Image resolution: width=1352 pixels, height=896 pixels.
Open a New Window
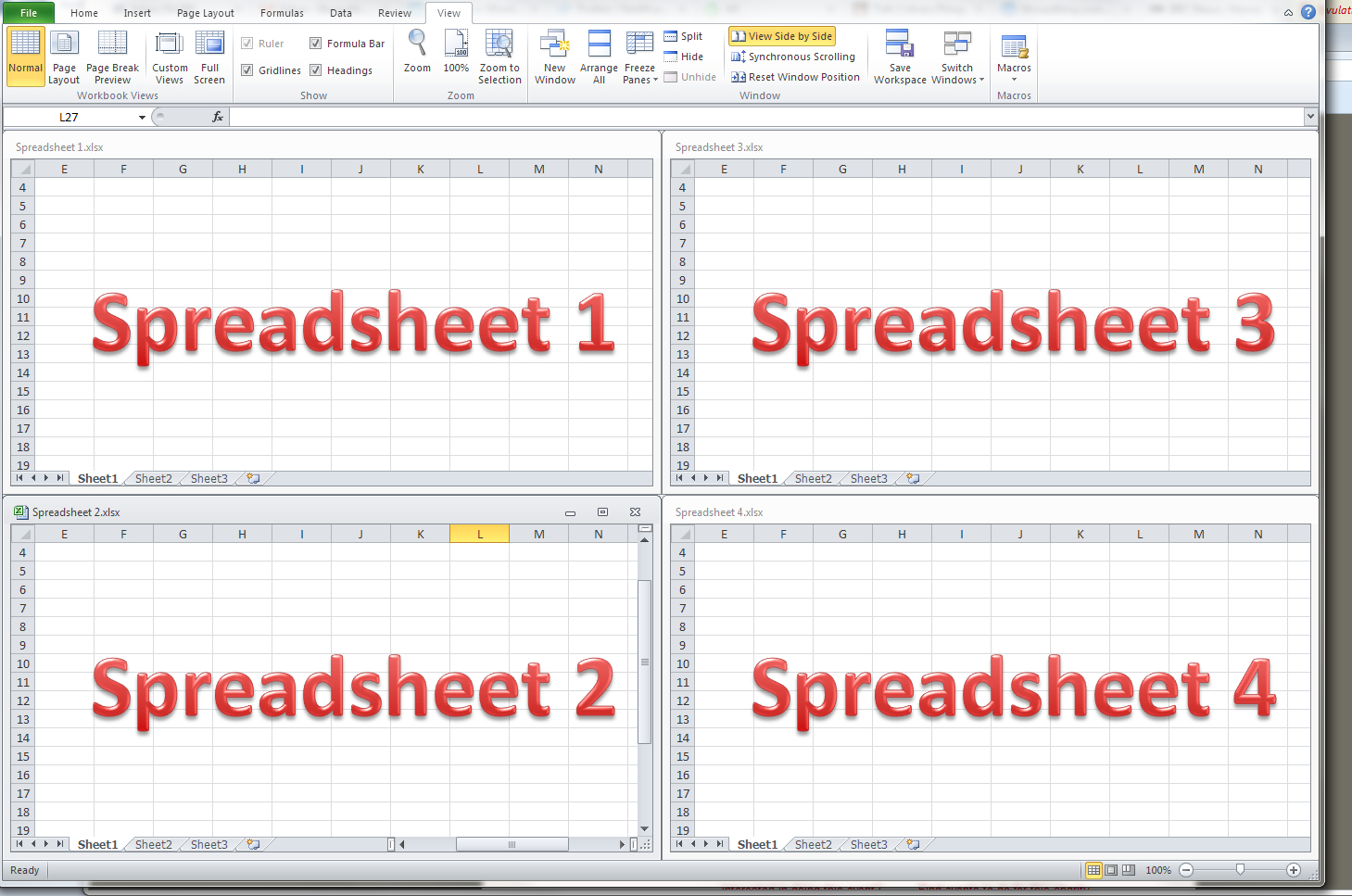(554, 57)
